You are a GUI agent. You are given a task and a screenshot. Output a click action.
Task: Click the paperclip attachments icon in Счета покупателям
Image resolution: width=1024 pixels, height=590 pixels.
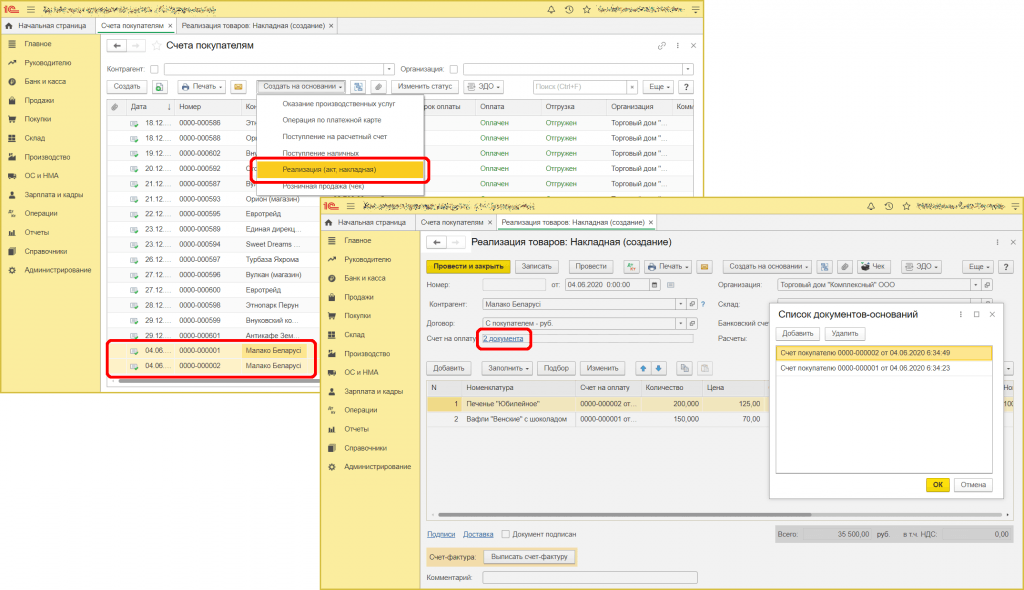coord(378,87)
